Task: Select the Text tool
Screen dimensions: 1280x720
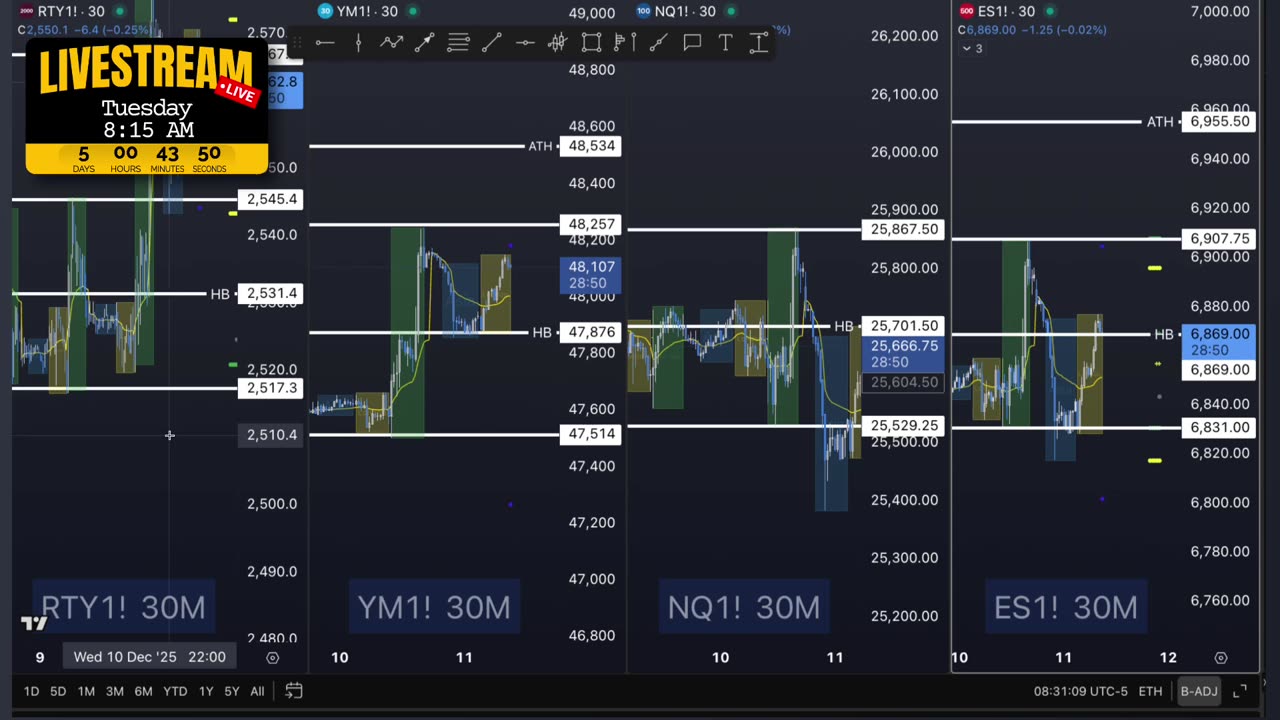Action: click(725, 42)
